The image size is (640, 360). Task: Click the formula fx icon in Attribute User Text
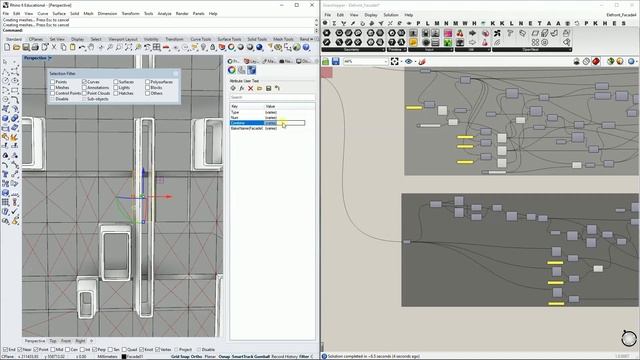click(242, 88)
